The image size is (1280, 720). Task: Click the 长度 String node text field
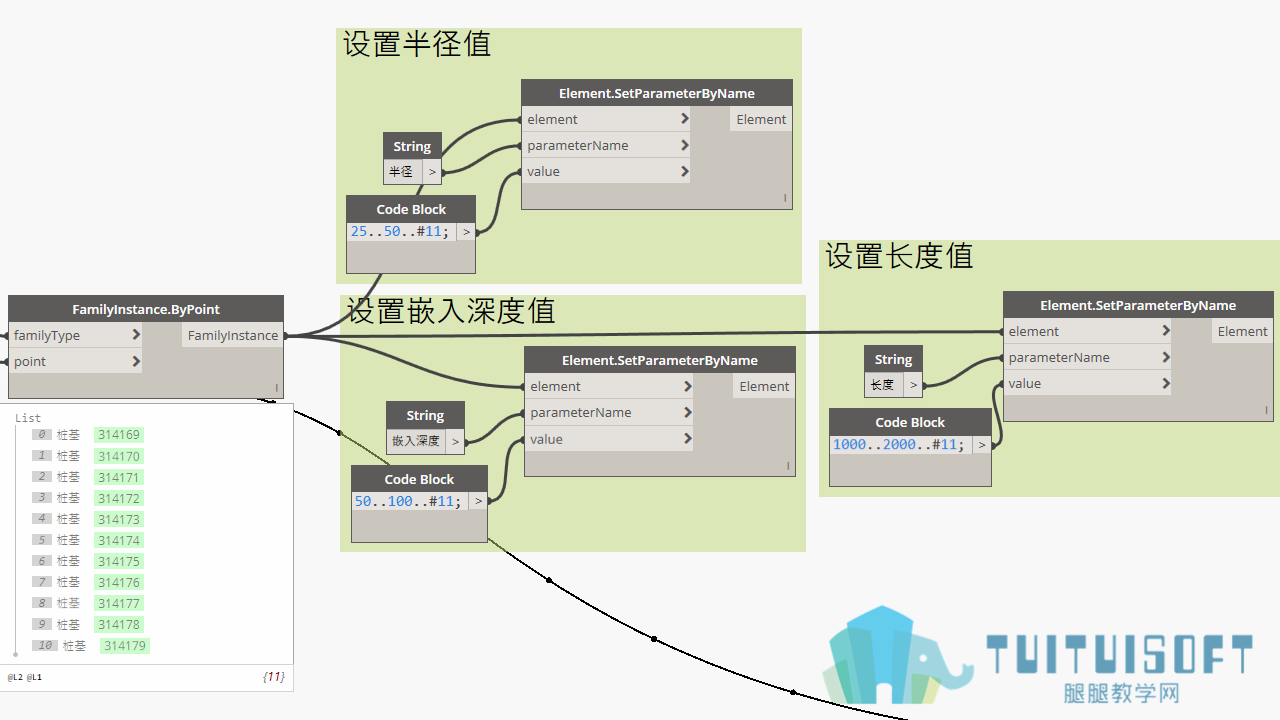point(883,384)
